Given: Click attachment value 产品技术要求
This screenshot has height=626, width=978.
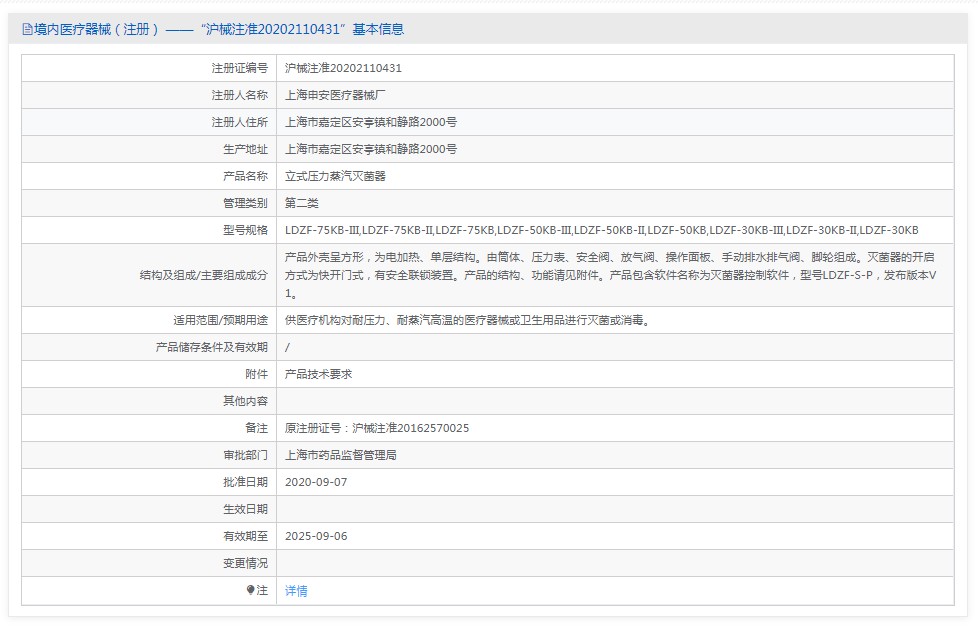Looking at the screenshot, I should 318,374.
